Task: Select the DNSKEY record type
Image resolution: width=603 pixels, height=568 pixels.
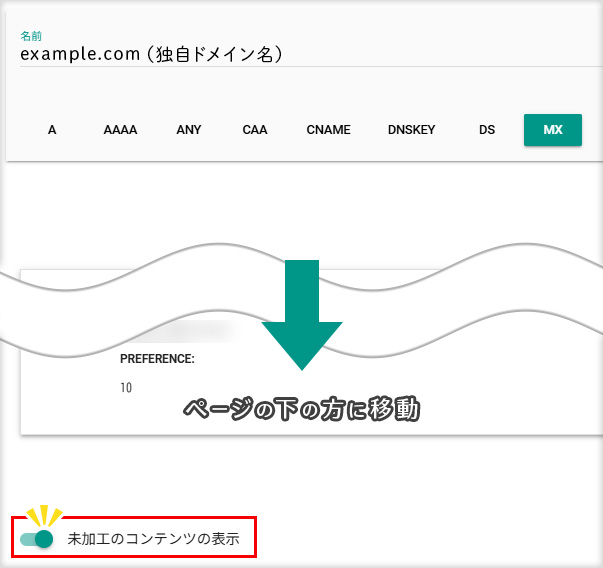Action: (411, 130)
